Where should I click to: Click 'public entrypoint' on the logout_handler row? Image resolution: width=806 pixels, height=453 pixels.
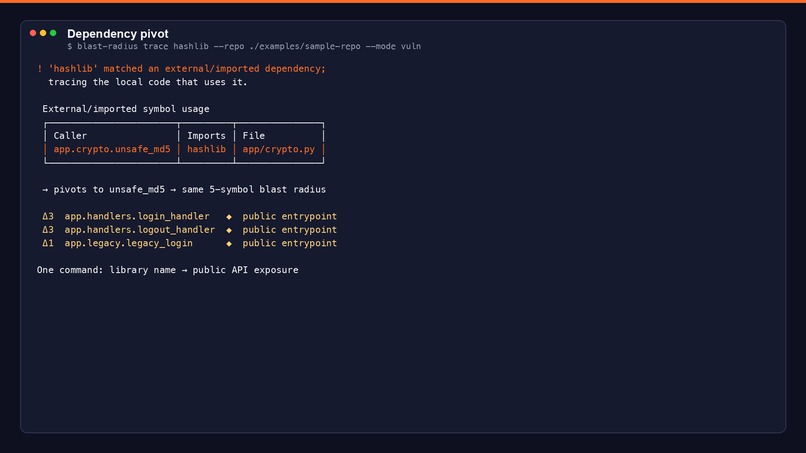290,230
